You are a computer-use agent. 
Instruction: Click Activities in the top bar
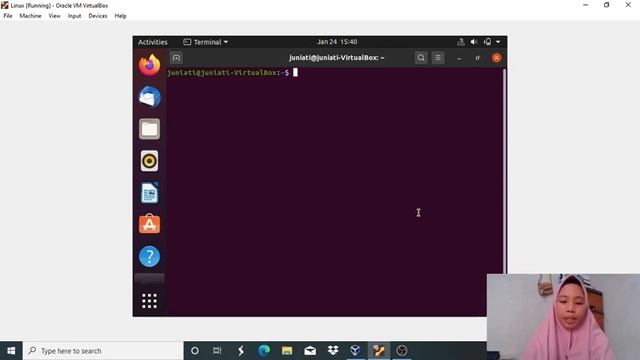click(153, 42)
